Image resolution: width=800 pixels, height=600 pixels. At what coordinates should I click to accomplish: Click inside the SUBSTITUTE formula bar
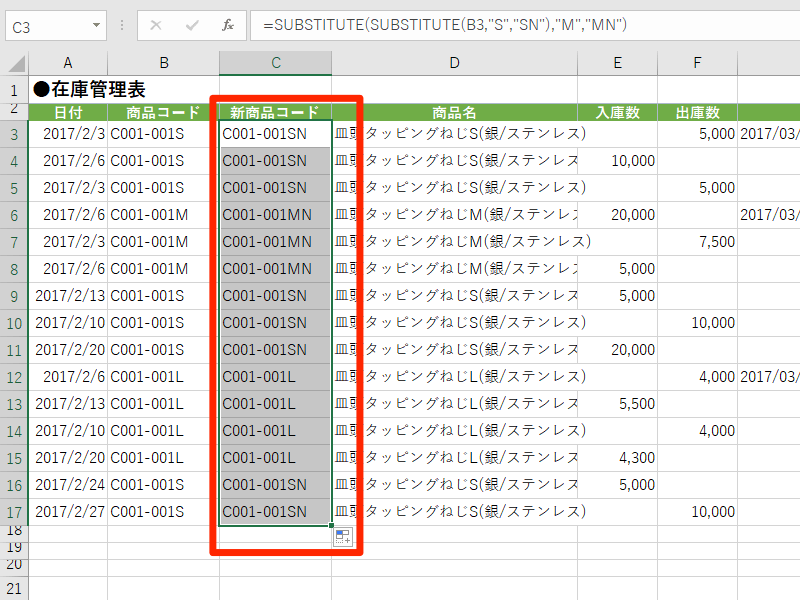(x=525, y=25)
